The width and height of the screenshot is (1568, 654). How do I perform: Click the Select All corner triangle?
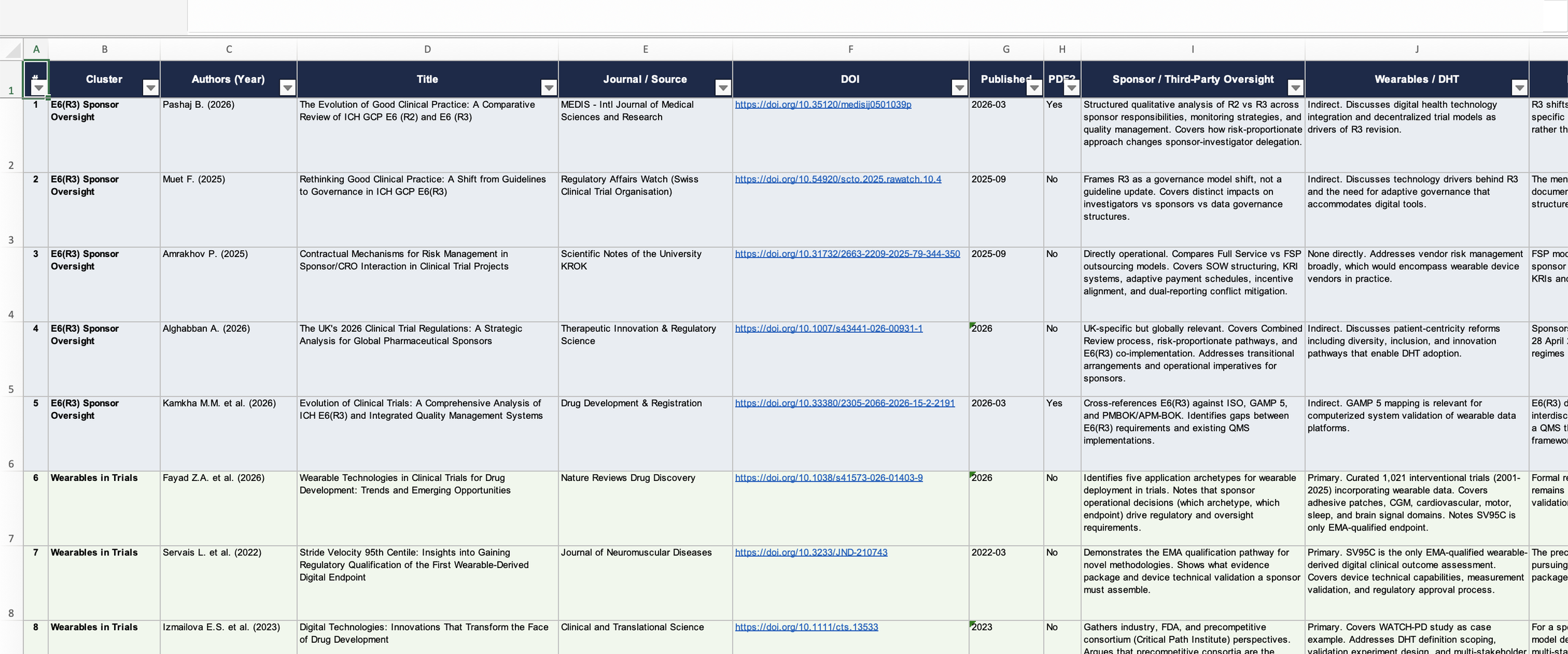[12, 50]
